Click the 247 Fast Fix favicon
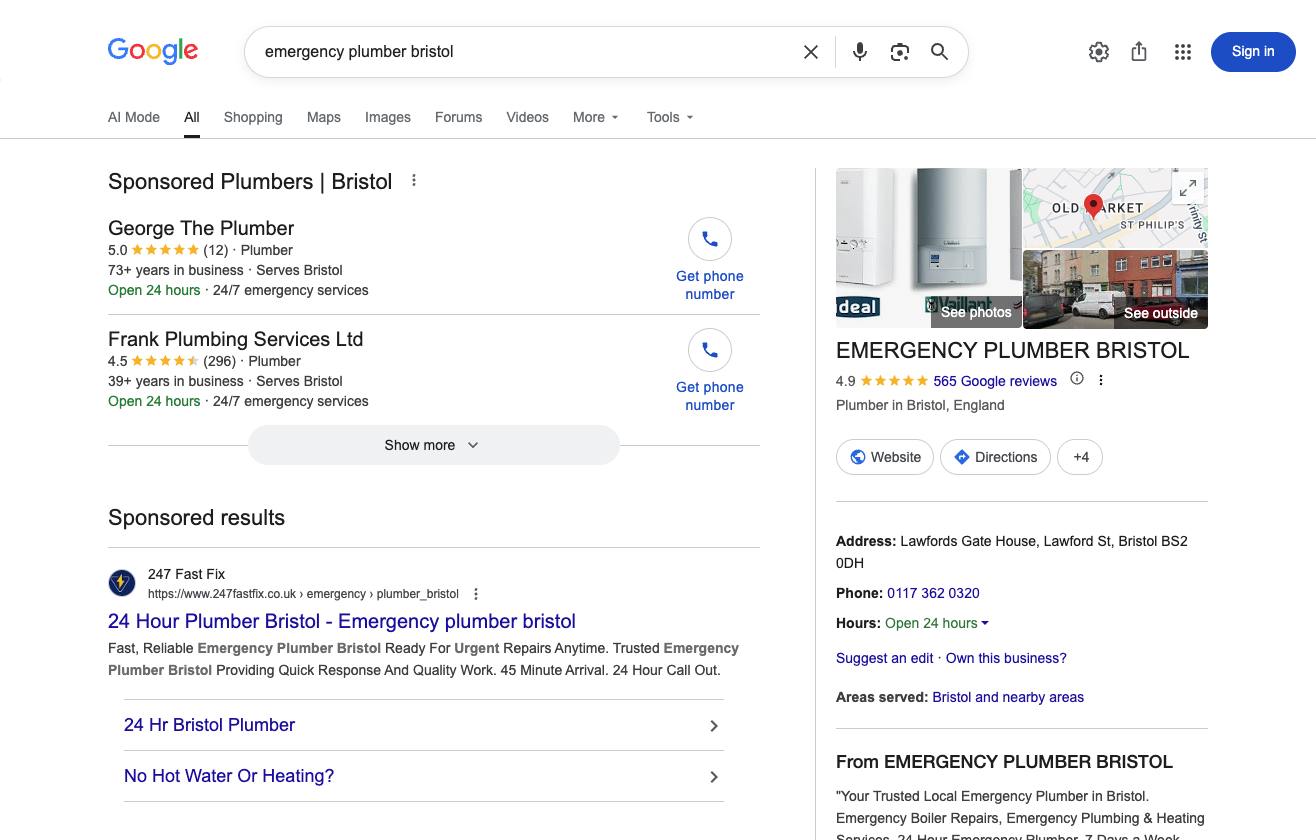The height and width of the screenshot is (840, 1316). [121, 583]
